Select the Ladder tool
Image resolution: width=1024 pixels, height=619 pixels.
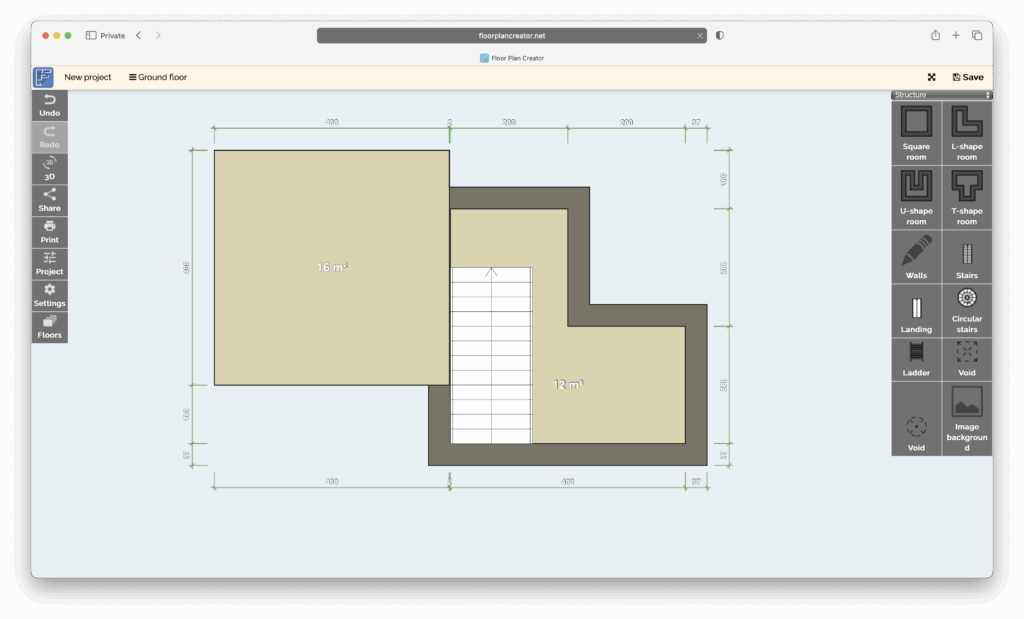pyautogui.click(x=916, y=358)
